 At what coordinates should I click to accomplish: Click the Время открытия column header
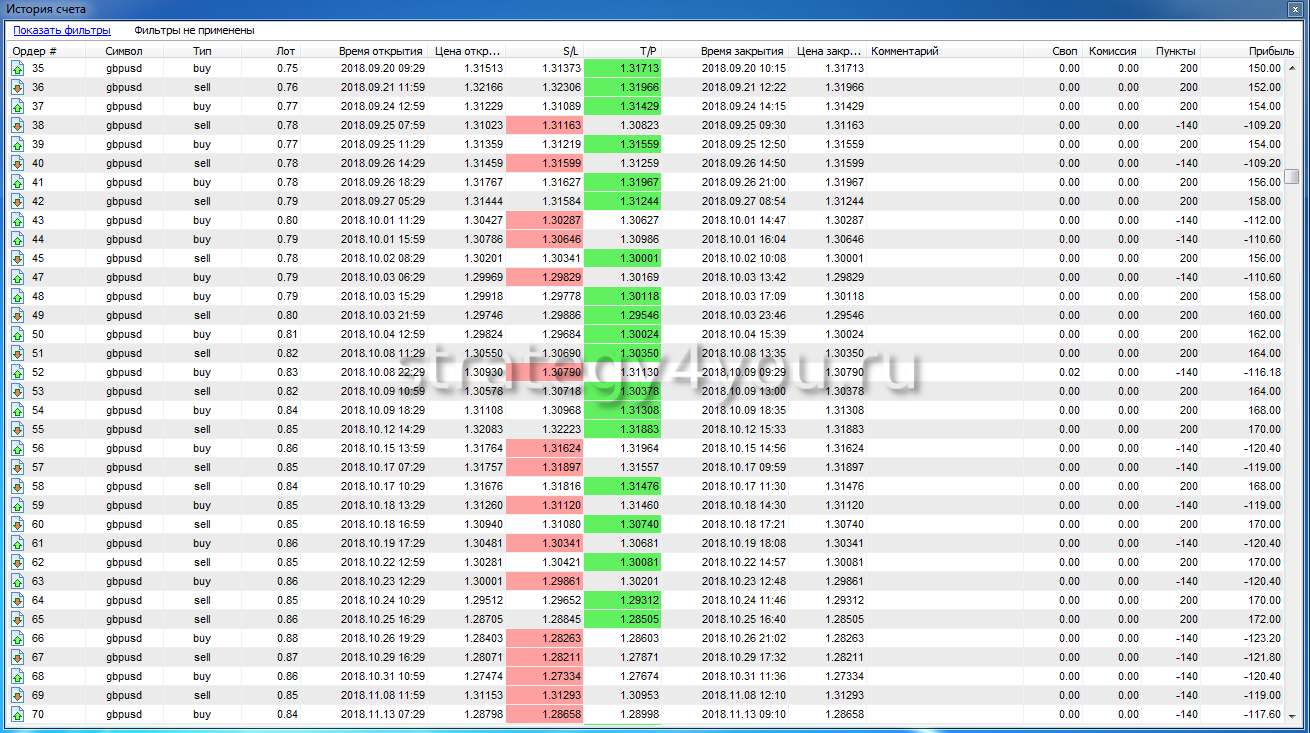click(381, 51)
